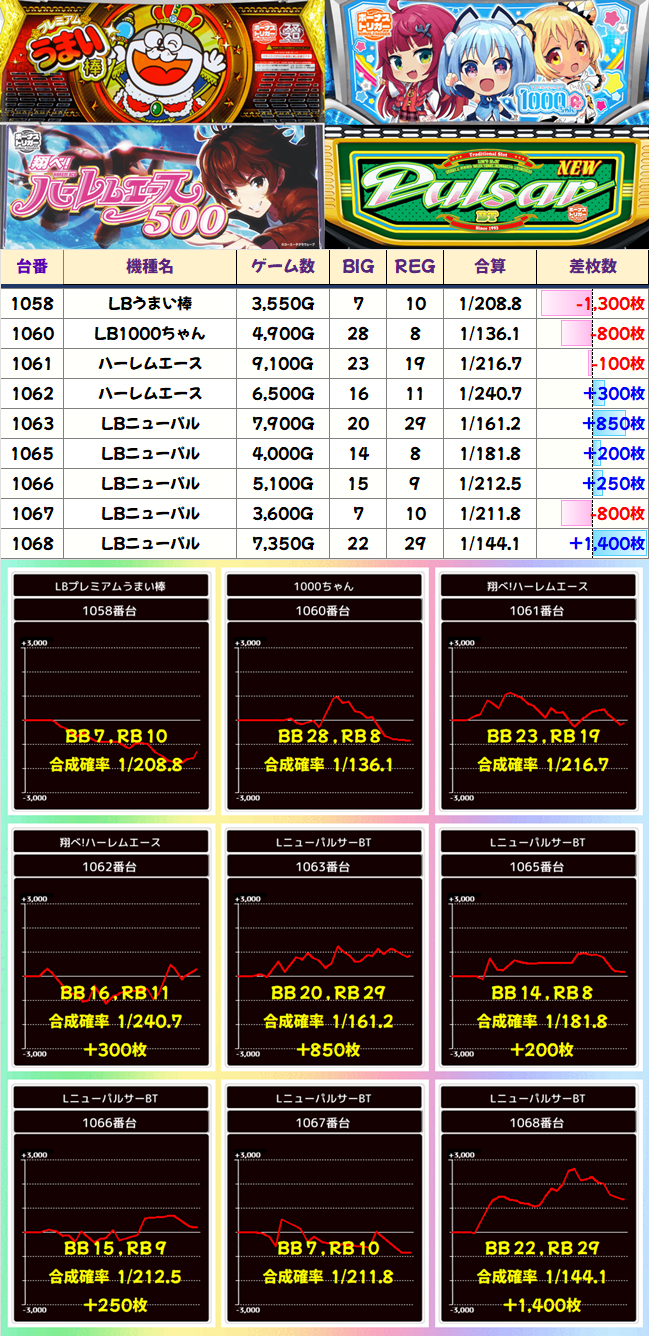Click the 7,350G game count cell

pyautogui.click(x=282, y=544)
